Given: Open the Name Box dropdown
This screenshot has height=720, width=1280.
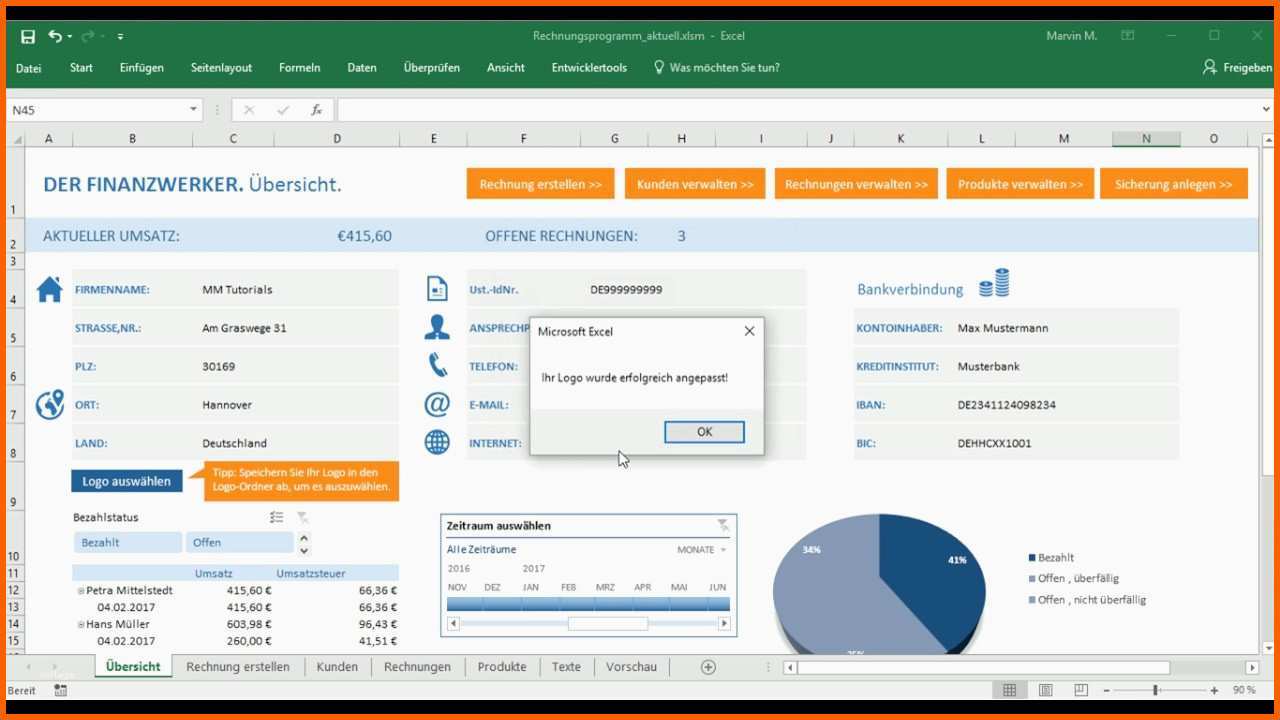Looking at the screenshot, I should point(193,110).
